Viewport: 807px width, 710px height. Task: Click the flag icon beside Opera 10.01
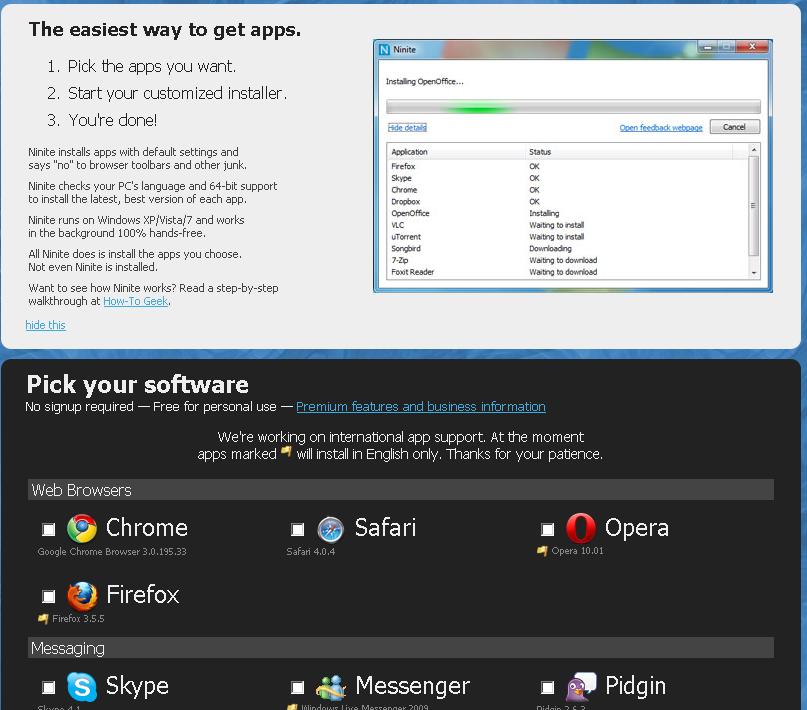click(x=542, y=551)
